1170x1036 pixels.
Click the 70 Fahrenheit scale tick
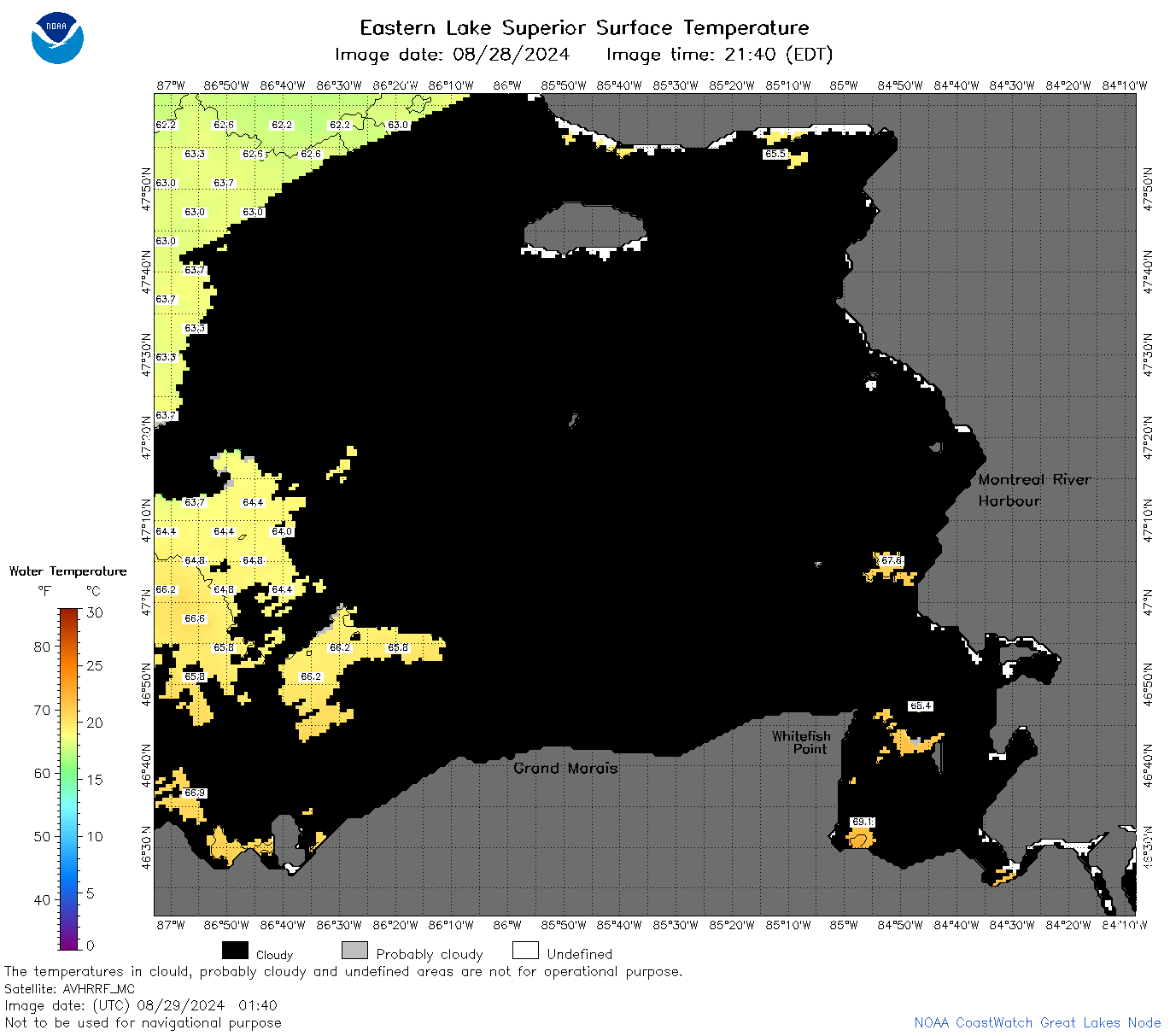click(42, 710)
